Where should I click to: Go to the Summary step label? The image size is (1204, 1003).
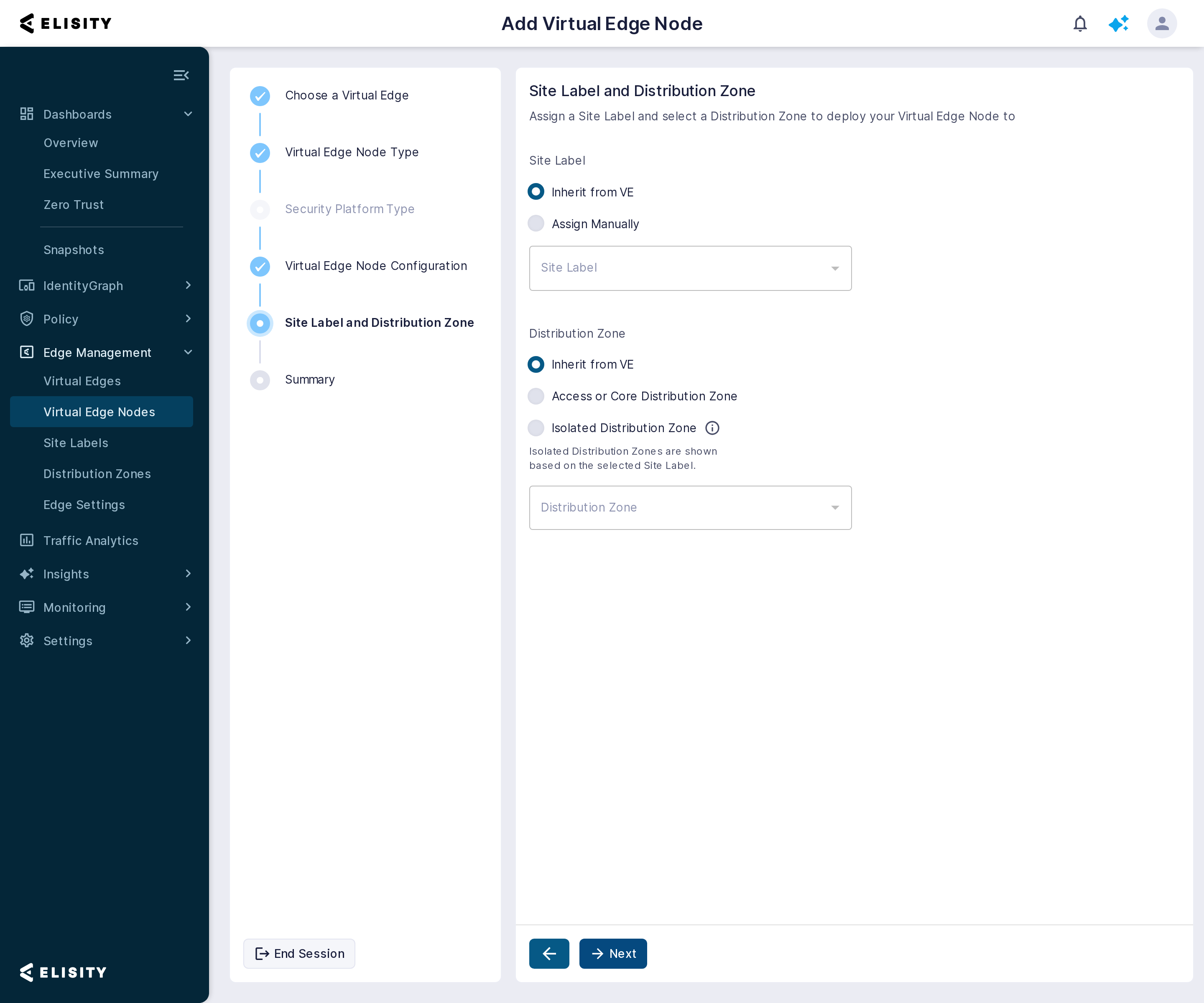coord(310,380)
